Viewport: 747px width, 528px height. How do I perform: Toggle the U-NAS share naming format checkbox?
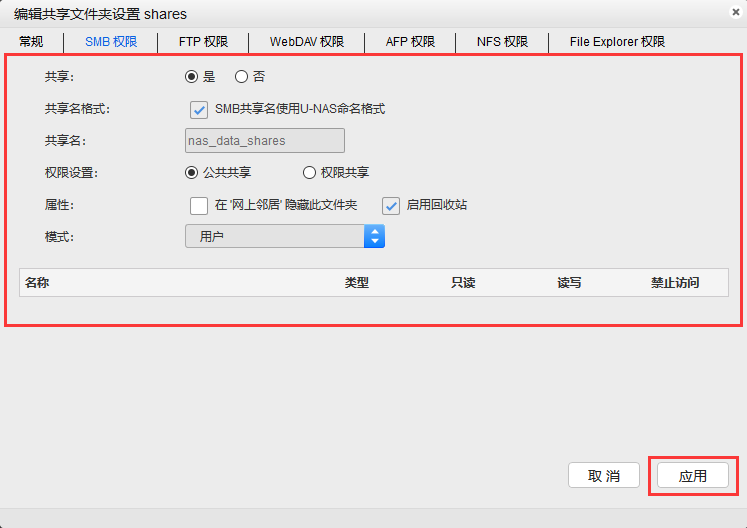coord(199,109)
